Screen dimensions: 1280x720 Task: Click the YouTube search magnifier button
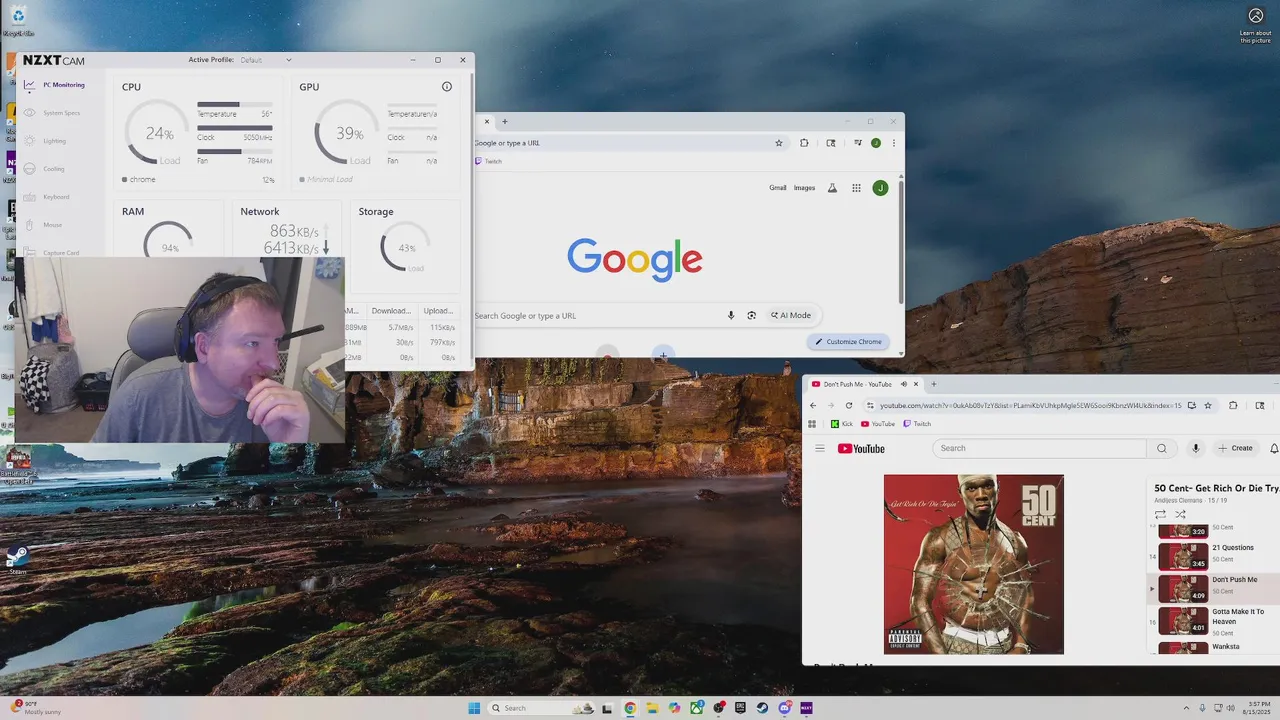pyautogui.click(x=1162, y=448)
